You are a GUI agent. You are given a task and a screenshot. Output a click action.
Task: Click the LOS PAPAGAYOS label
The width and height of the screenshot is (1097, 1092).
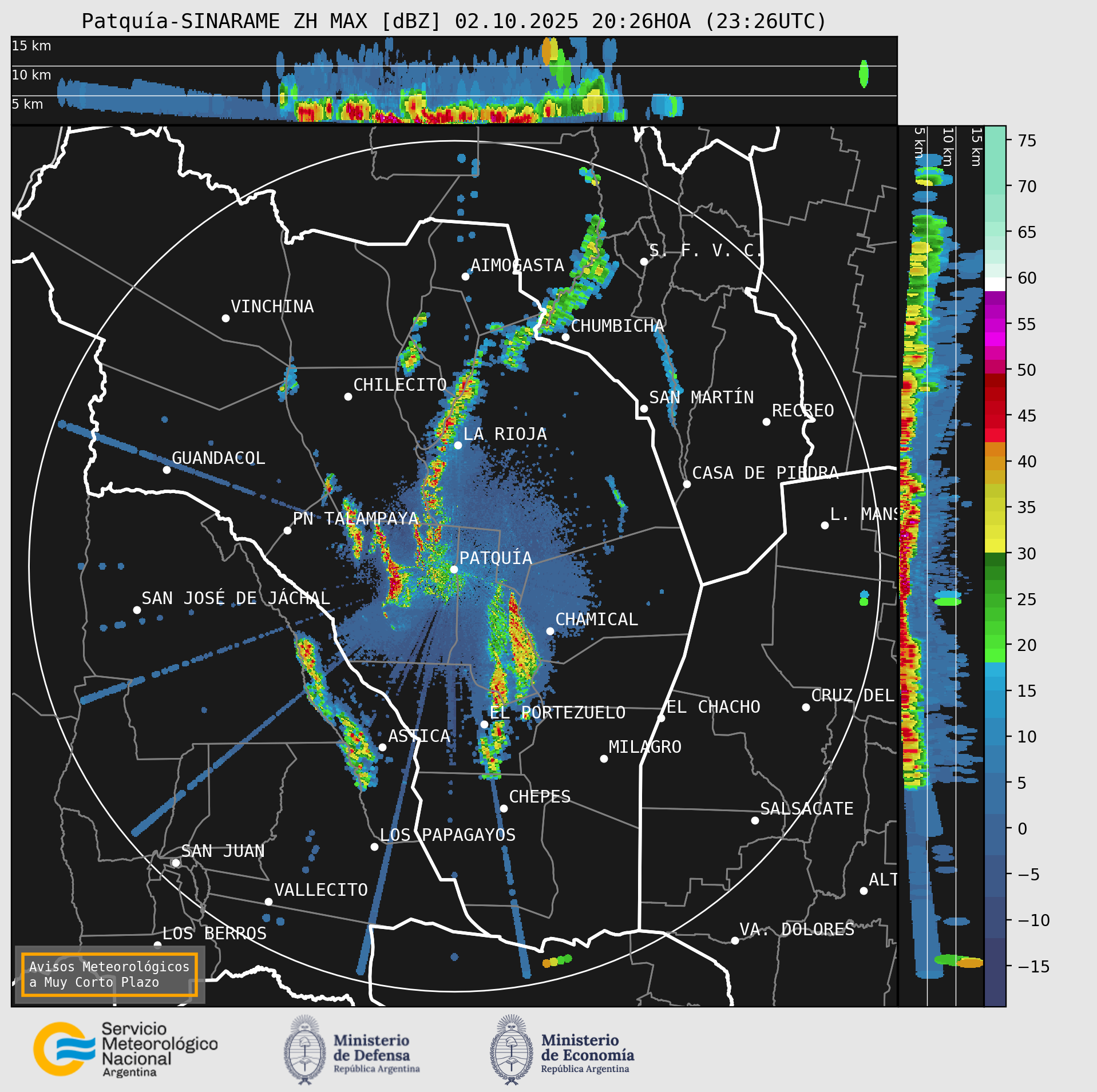click(448, 835)
